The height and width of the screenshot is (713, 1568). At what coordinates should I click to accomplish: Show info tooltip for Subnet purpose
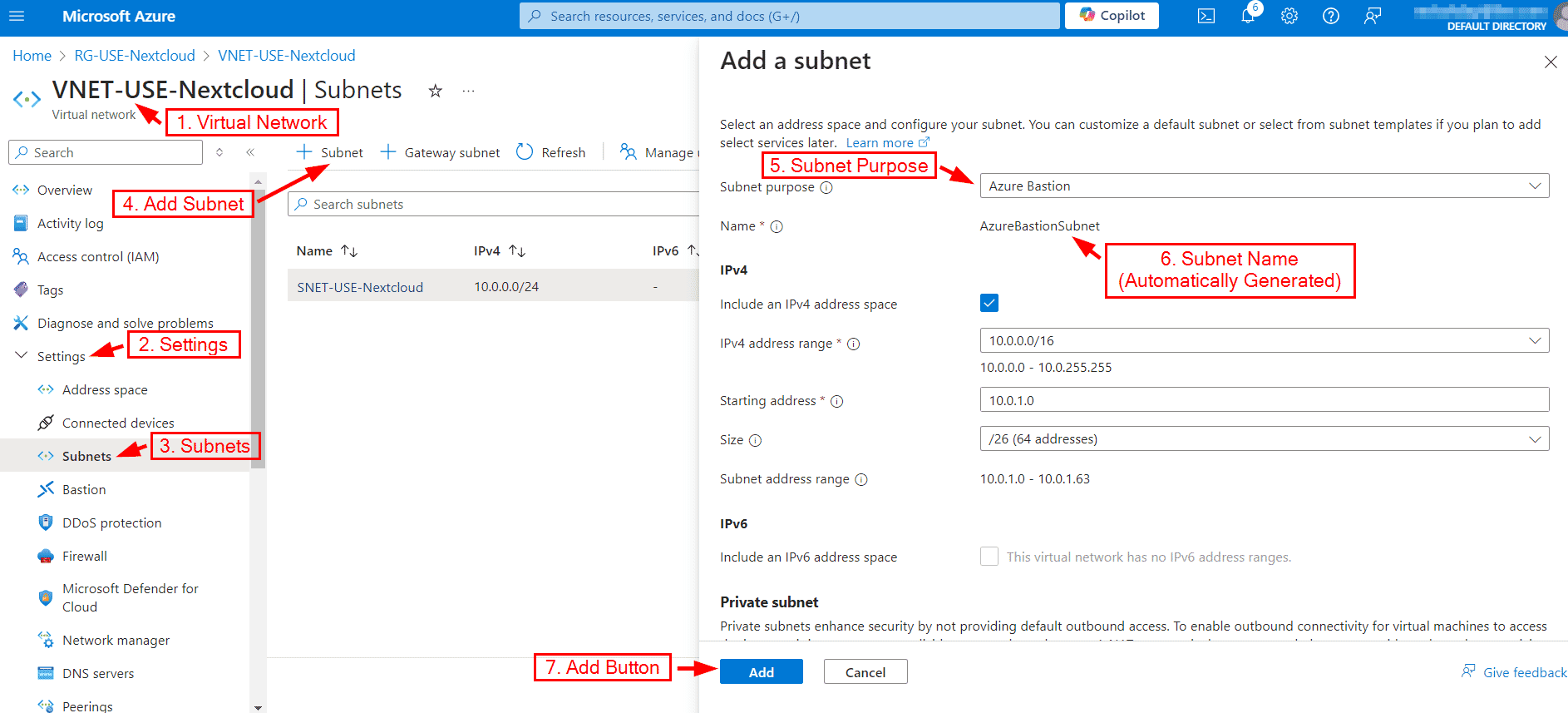point(826,187)
